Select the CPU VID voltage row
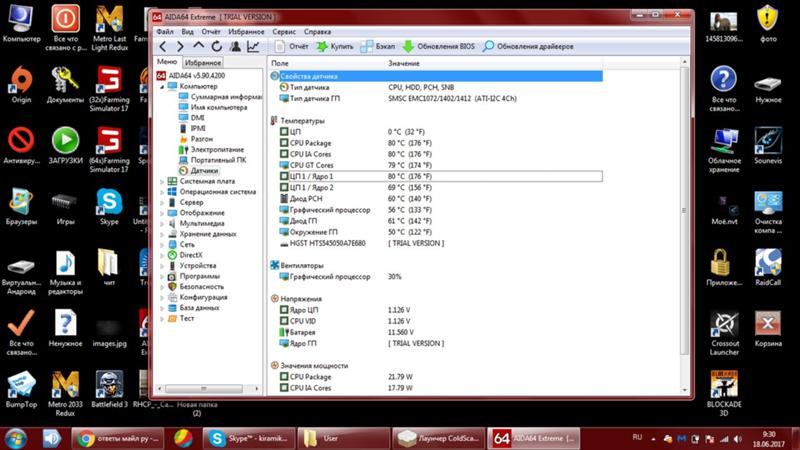This screenshot has width=800, height=450. point(436,321)
